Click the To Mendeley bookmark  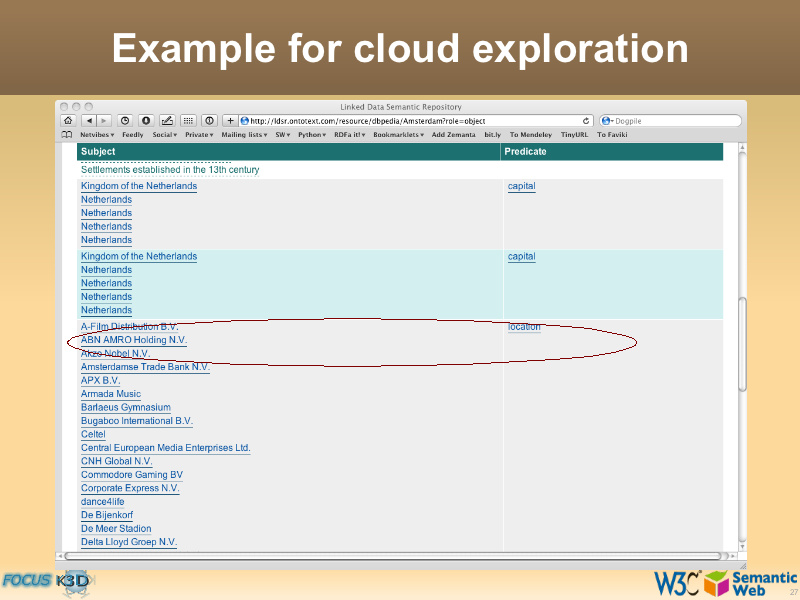(531, 134)
